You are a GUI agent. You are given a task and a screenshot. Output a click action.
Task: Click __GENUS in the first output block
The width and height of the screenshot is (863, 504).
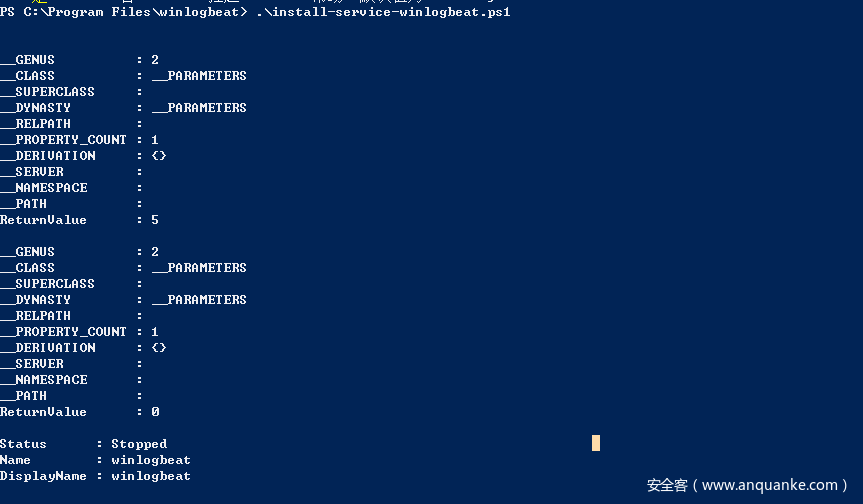tap(28, 60)
